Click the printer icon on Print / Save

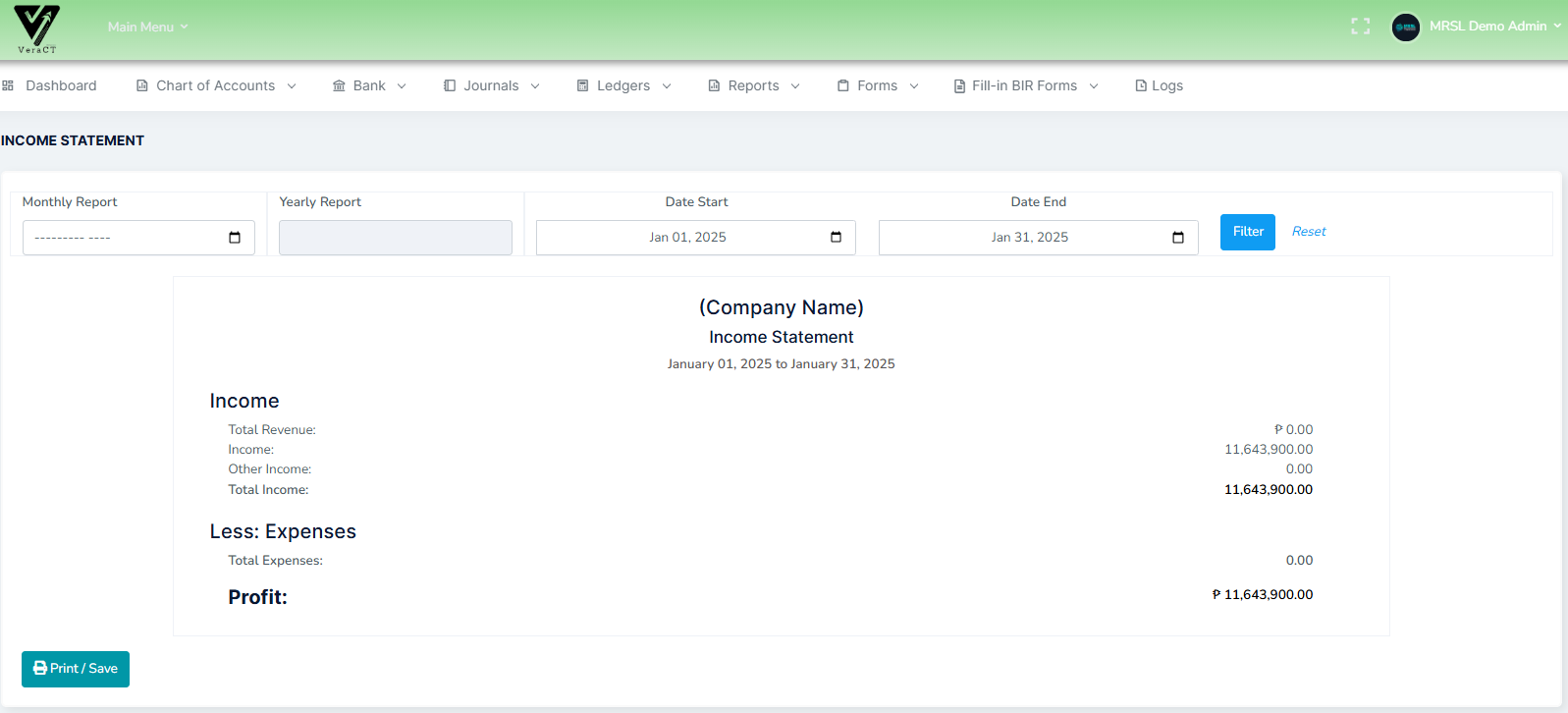40,668
